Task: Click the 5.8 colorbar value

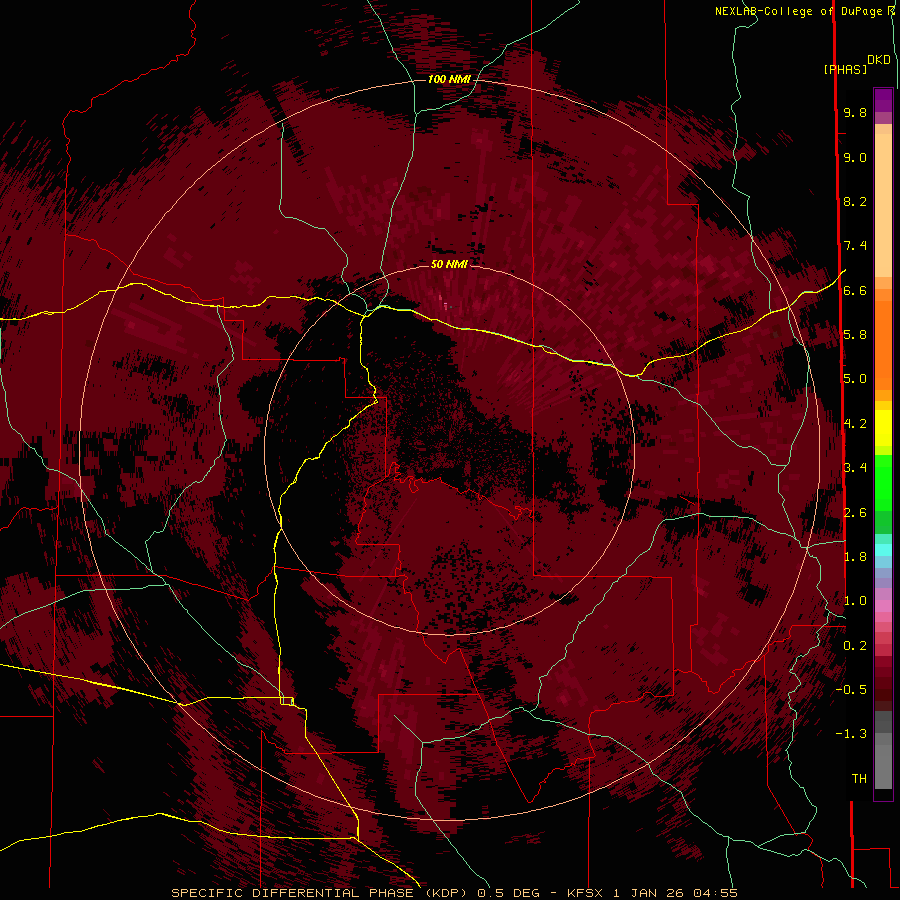Action: 855,335
